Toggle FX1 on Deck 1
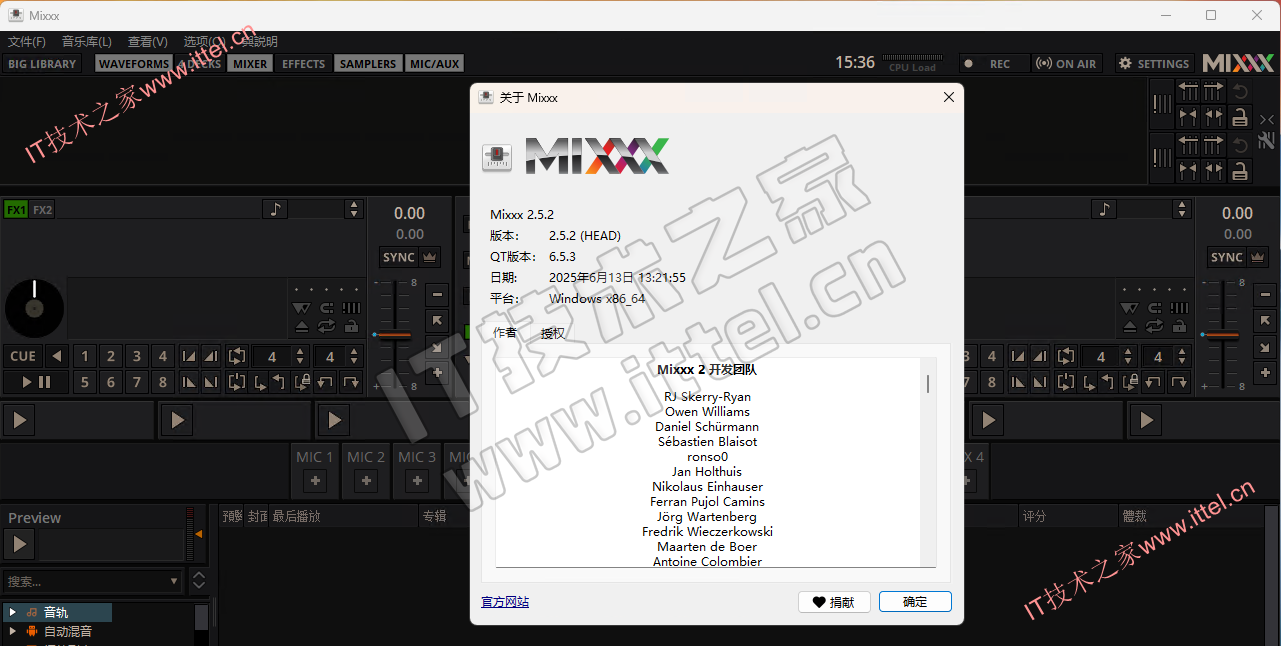Viewport: 1281px width, 646px height. click(x=16, y=210)
